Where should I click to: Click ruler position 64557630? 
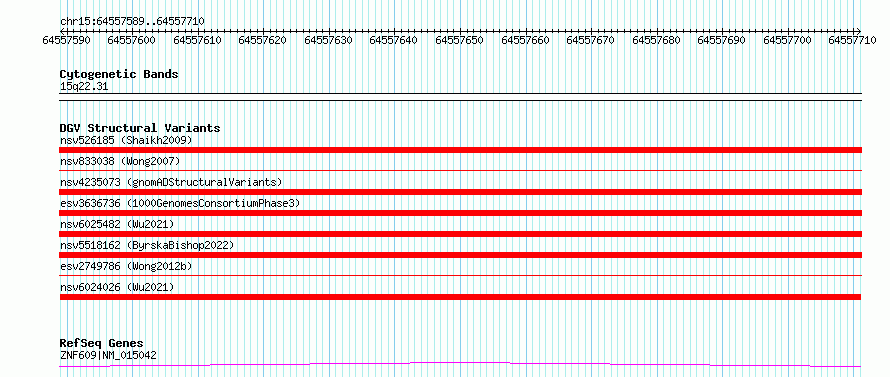pyautogui.click(x=329, y=40)
